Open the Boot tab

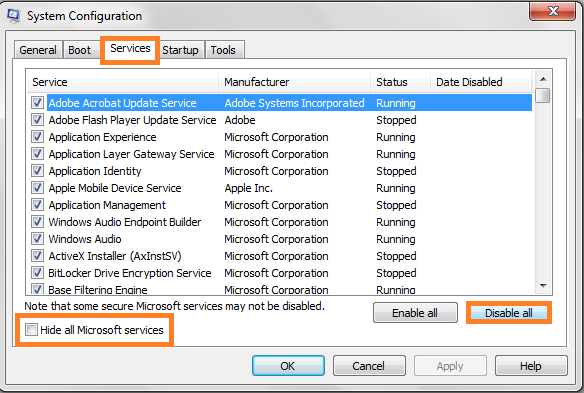[x=79, y=50]
